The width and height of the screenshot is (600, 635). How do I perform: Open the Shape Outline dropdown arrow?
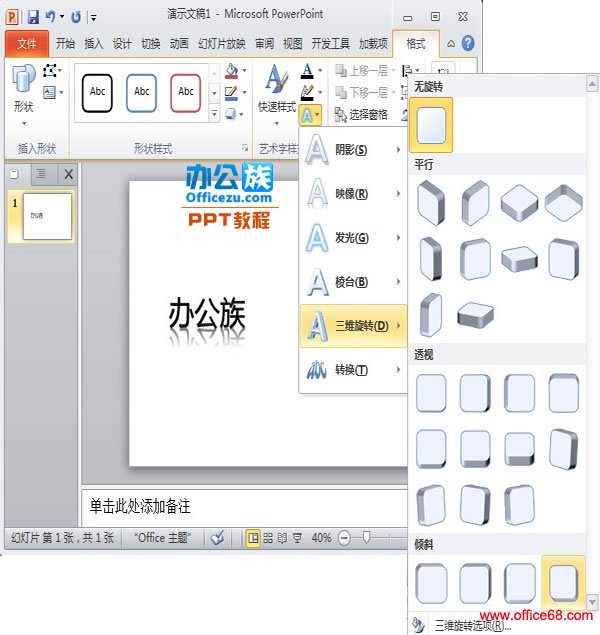244,93
